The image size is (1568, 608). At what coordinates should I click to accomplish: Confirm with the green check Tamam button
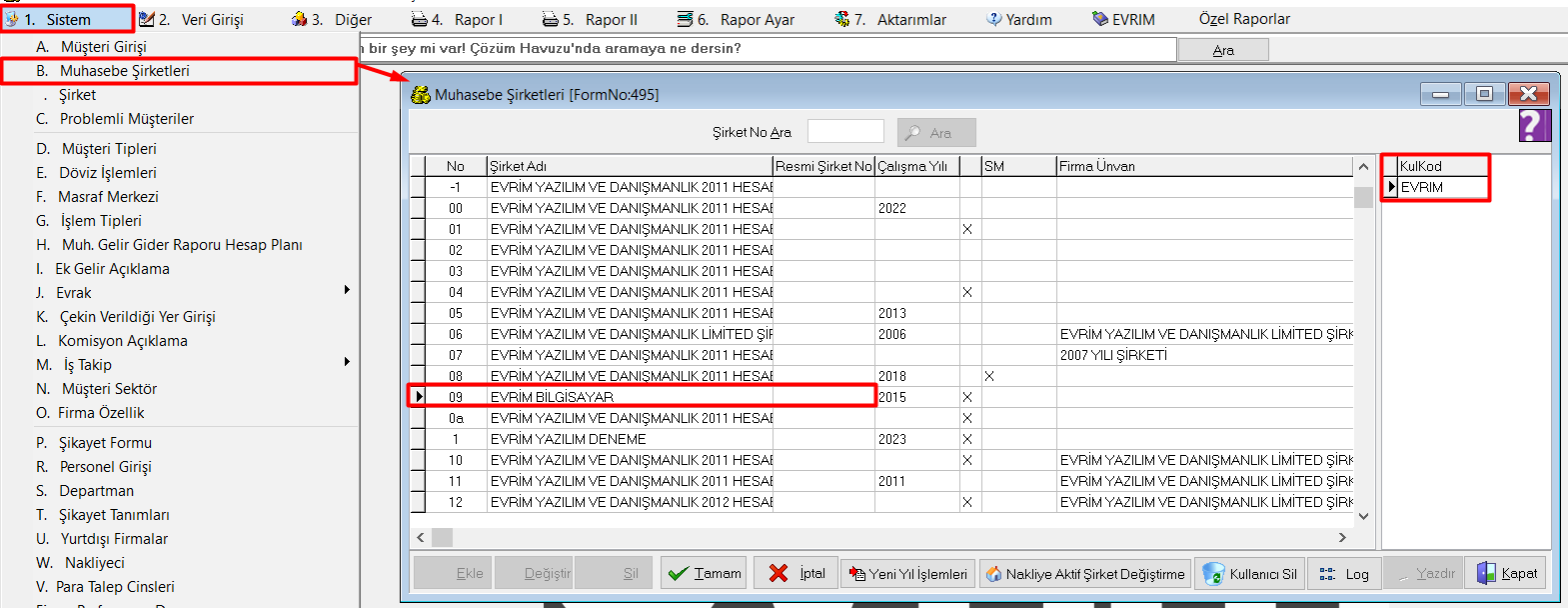[705, 573]
